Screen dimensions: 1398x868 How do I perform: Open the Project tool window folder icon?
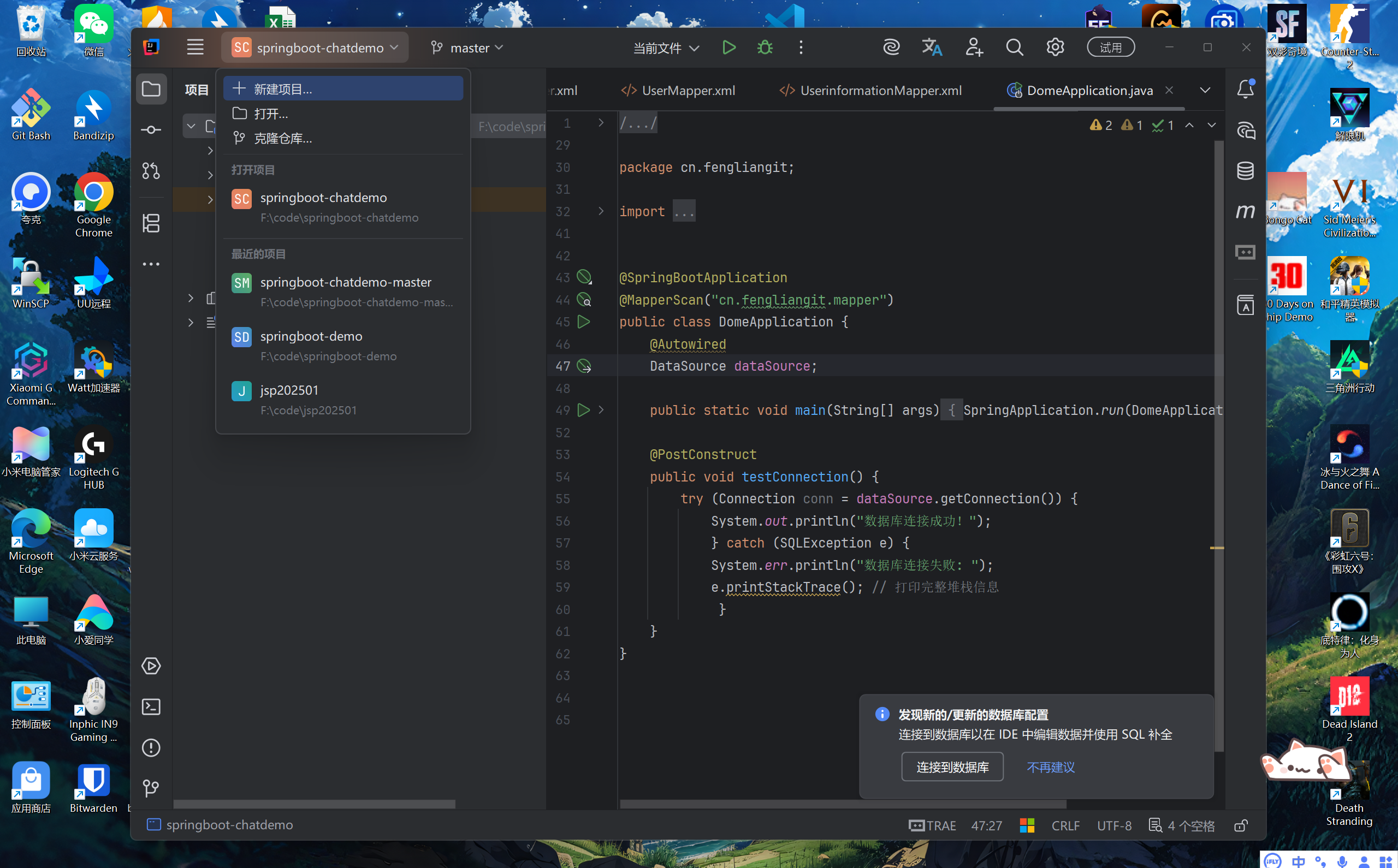[151, 89]
